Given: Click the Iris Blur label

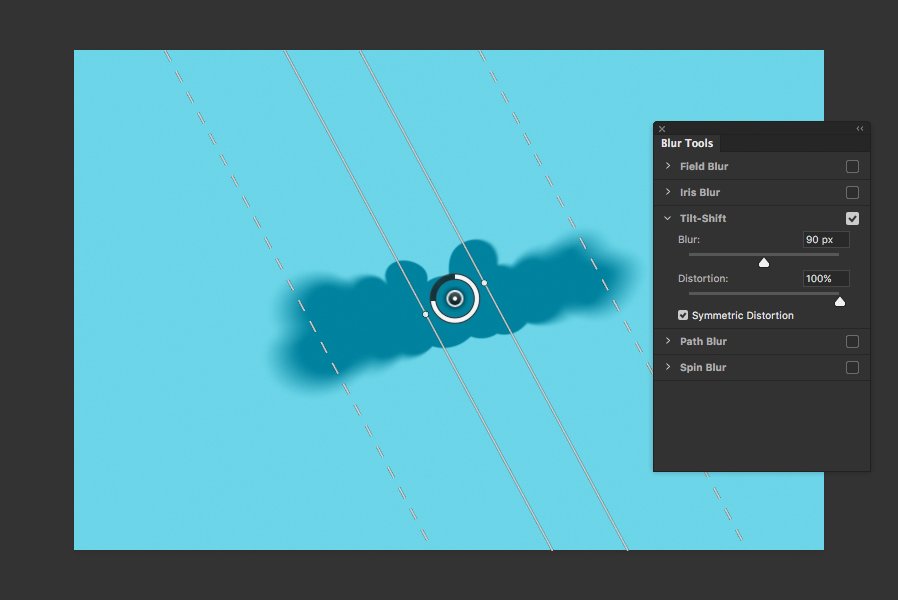Looking at the screenshot, I should (x=700, y=192).
